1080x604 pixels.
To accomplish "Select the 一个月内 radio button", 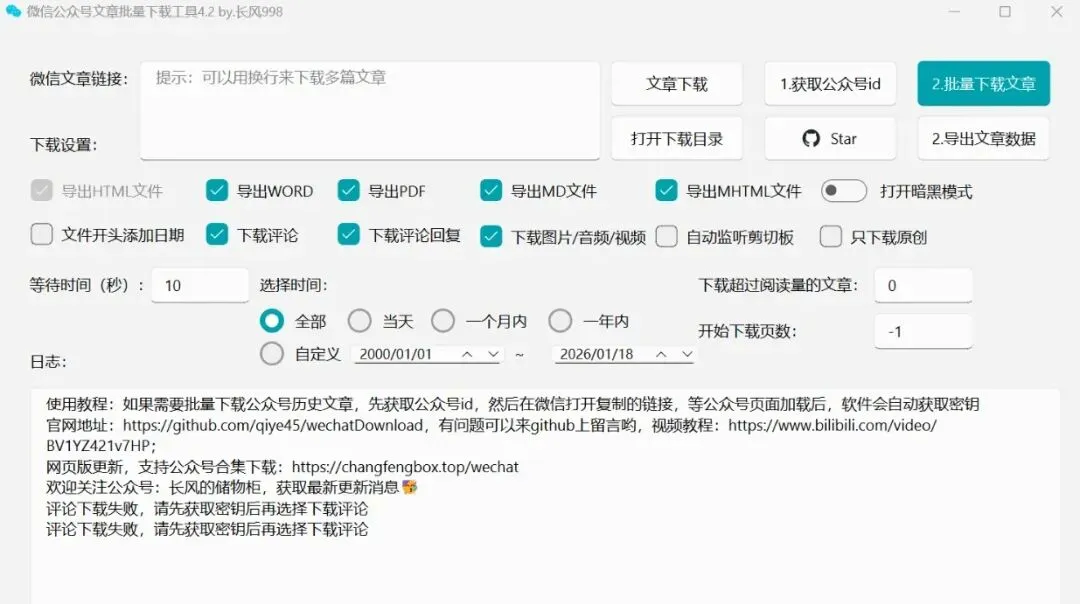I will pyautogui.click(x=443, y=321).
